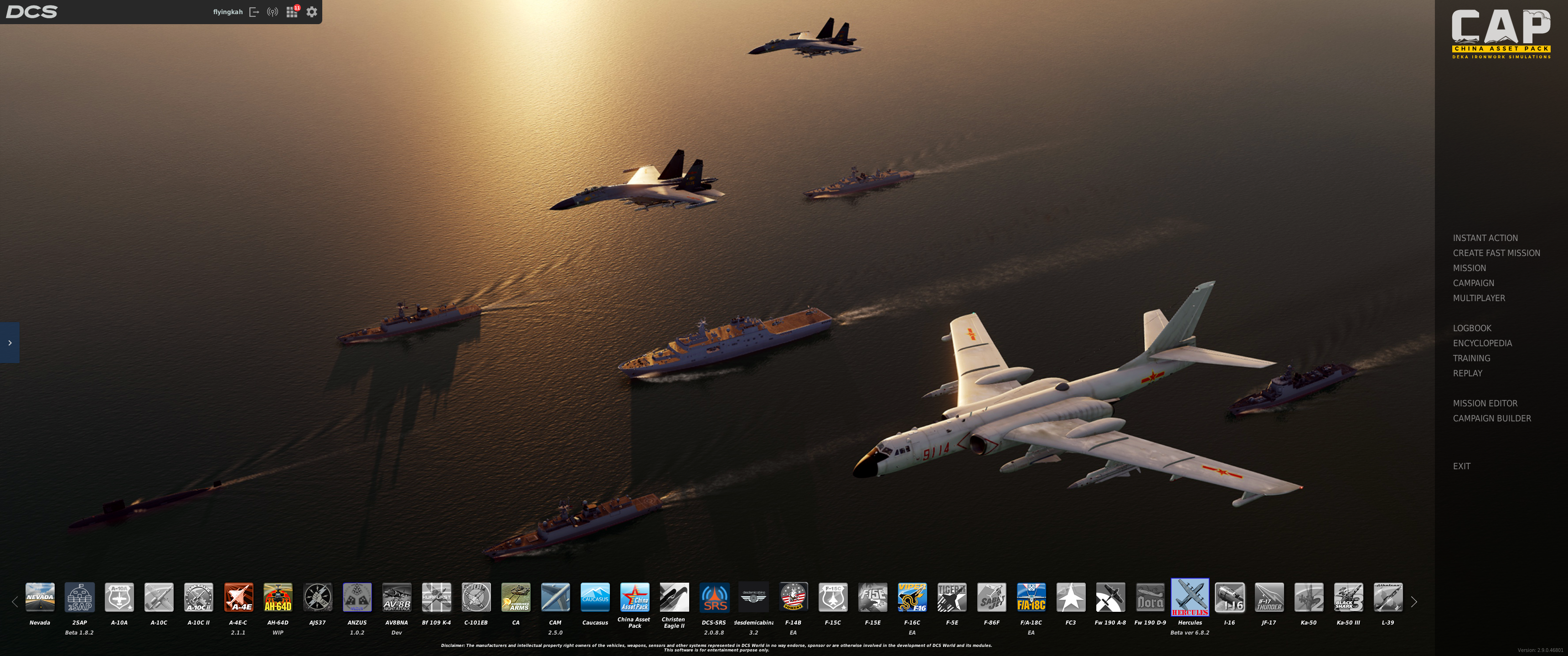Select the Caucasus terrain icon
The height and width of the screenshot is (656, 1568).
(x=595, y=597)
